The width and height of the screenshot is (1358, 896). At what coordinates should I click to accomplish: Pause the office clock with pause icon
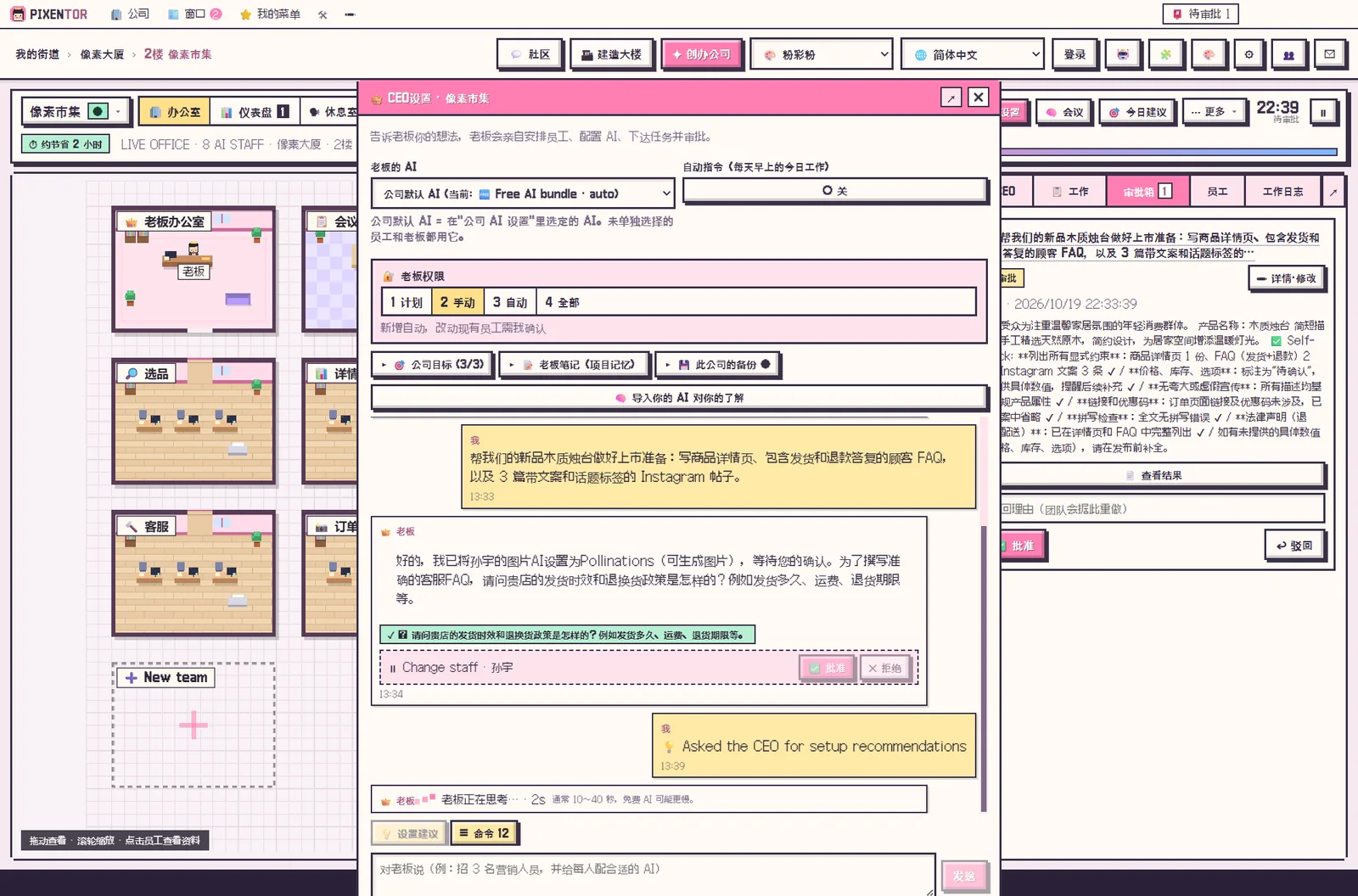click(x=1323, y=112)
